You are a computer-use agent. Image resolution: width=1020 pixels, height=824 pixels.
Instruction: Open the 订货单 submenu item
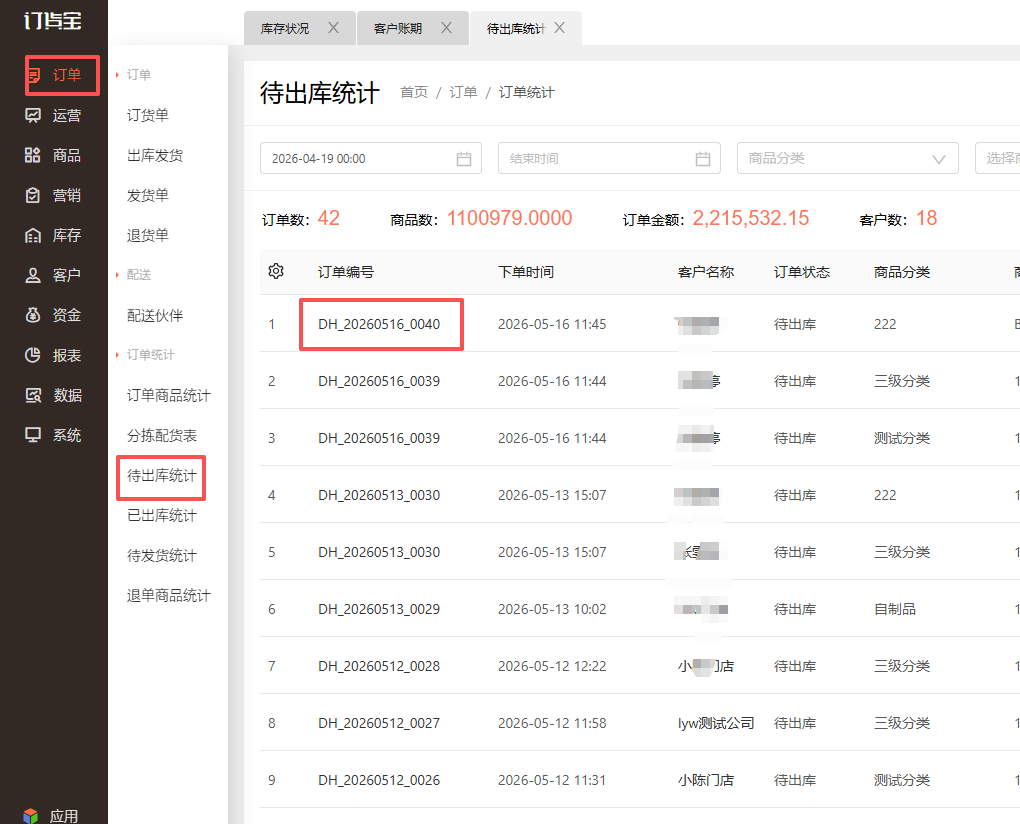tap(148, 115)
